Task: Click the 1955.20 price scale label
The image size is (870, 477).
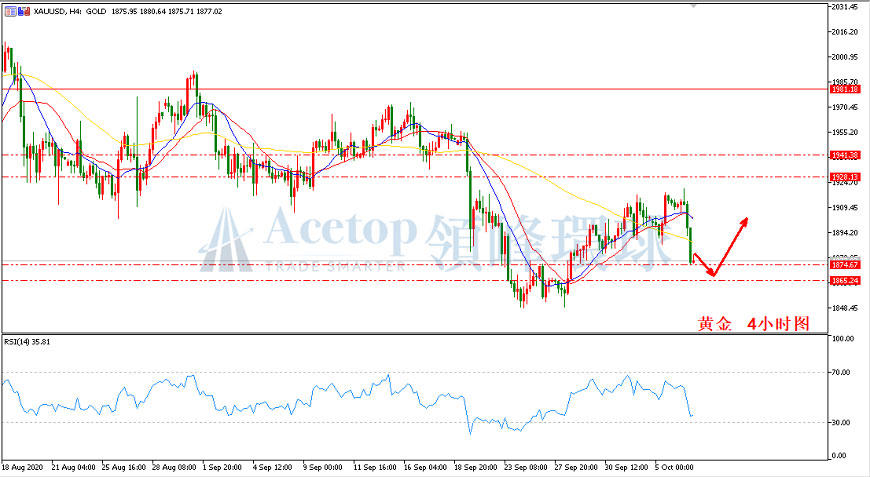Action: 844,133
